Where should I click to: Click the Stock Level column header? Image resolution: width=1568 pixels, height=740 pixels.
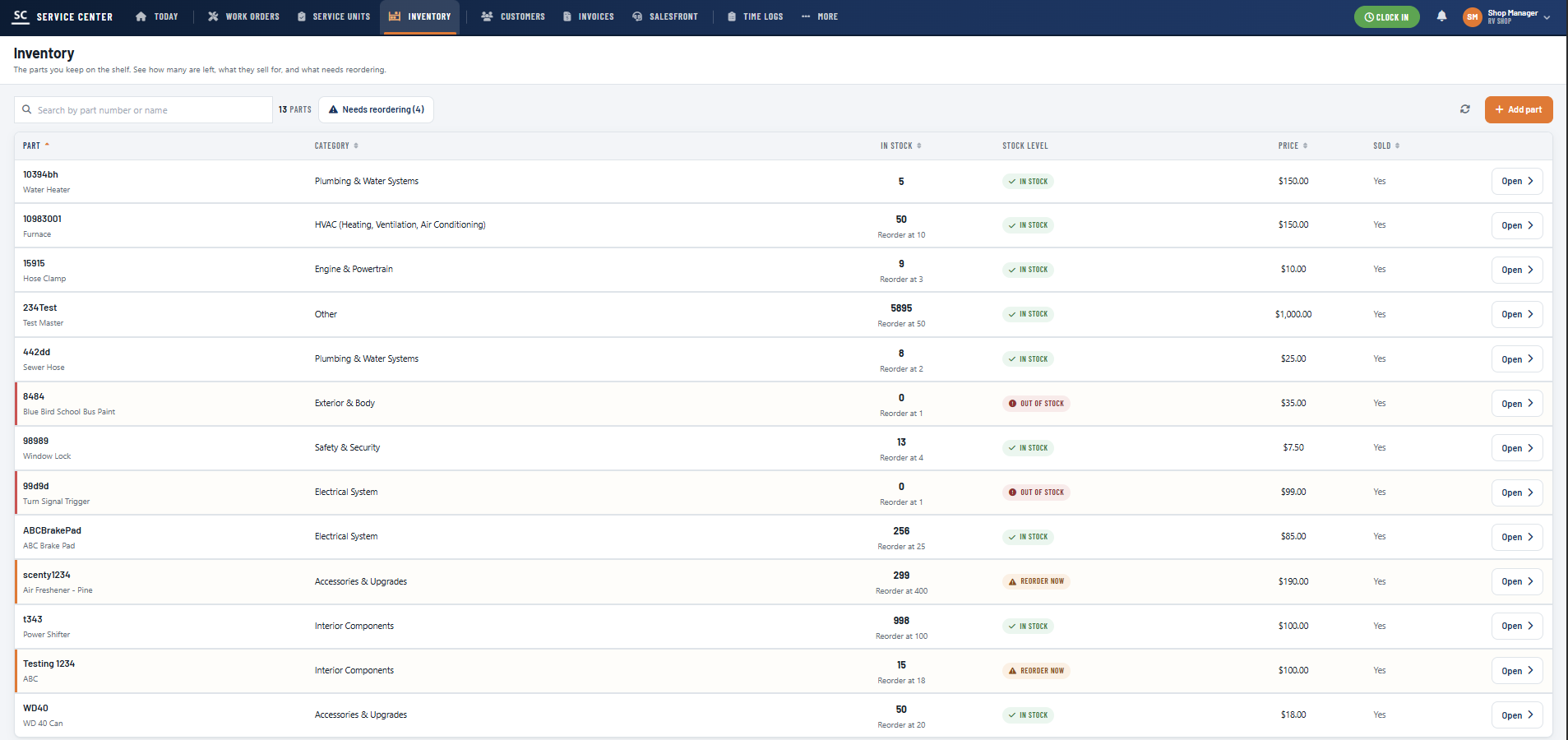pyautogui.click(x=1025, y=146)
